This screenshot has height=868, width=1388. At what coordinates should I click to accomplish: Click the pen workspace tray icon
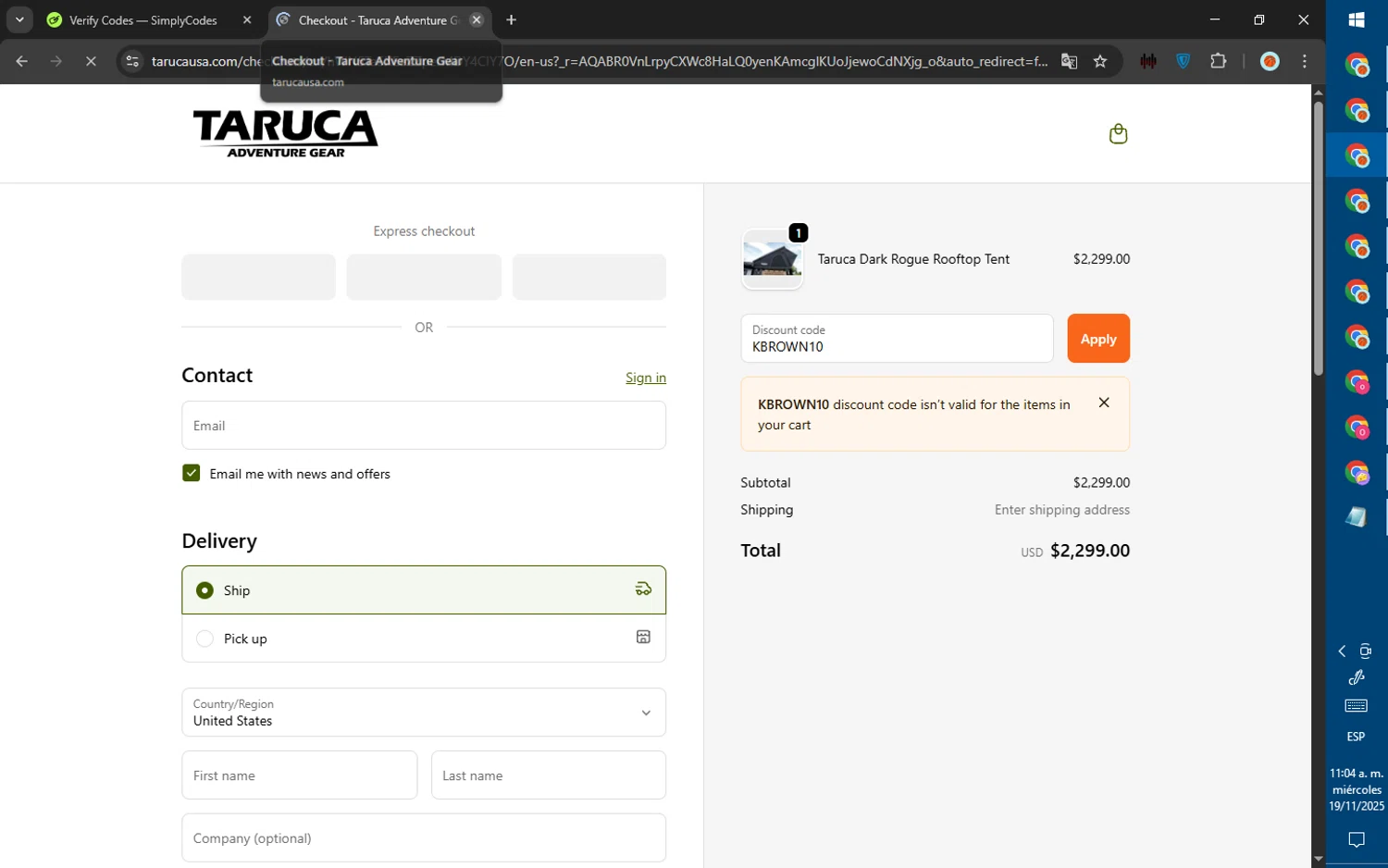(x=1357, y=678)
